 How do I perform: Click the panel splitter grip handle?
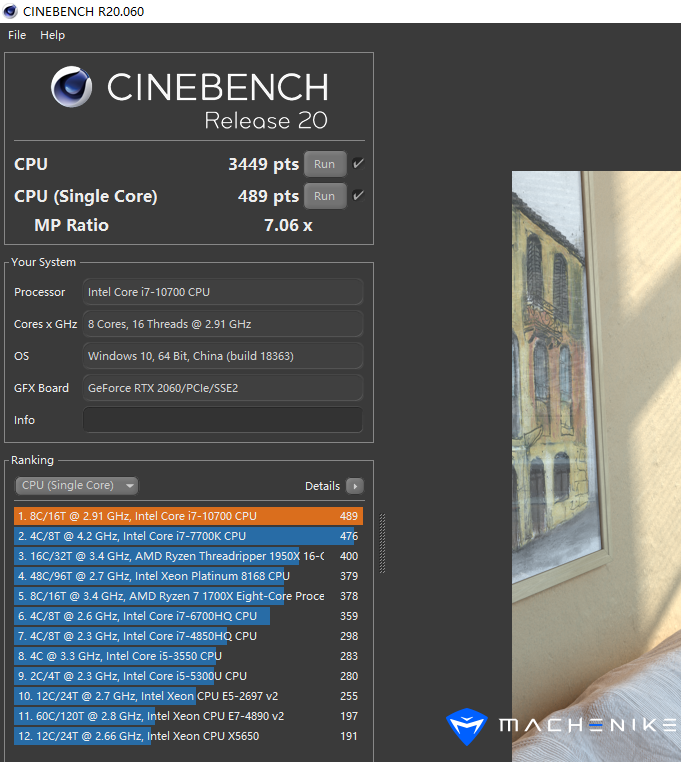(x=382, y=543)
